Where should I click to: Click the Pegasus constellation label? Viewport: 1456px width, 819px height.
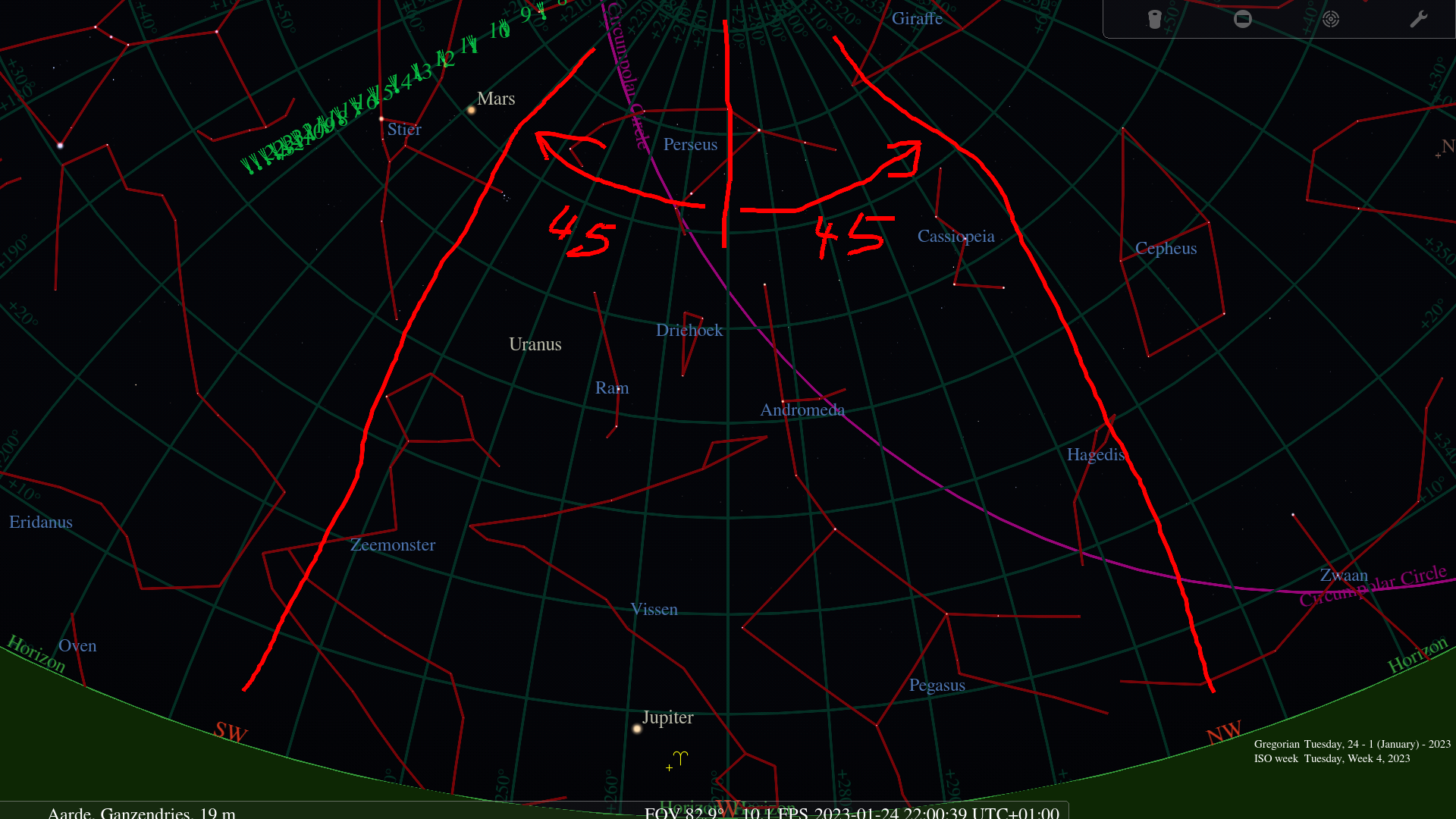coord(937,685)
